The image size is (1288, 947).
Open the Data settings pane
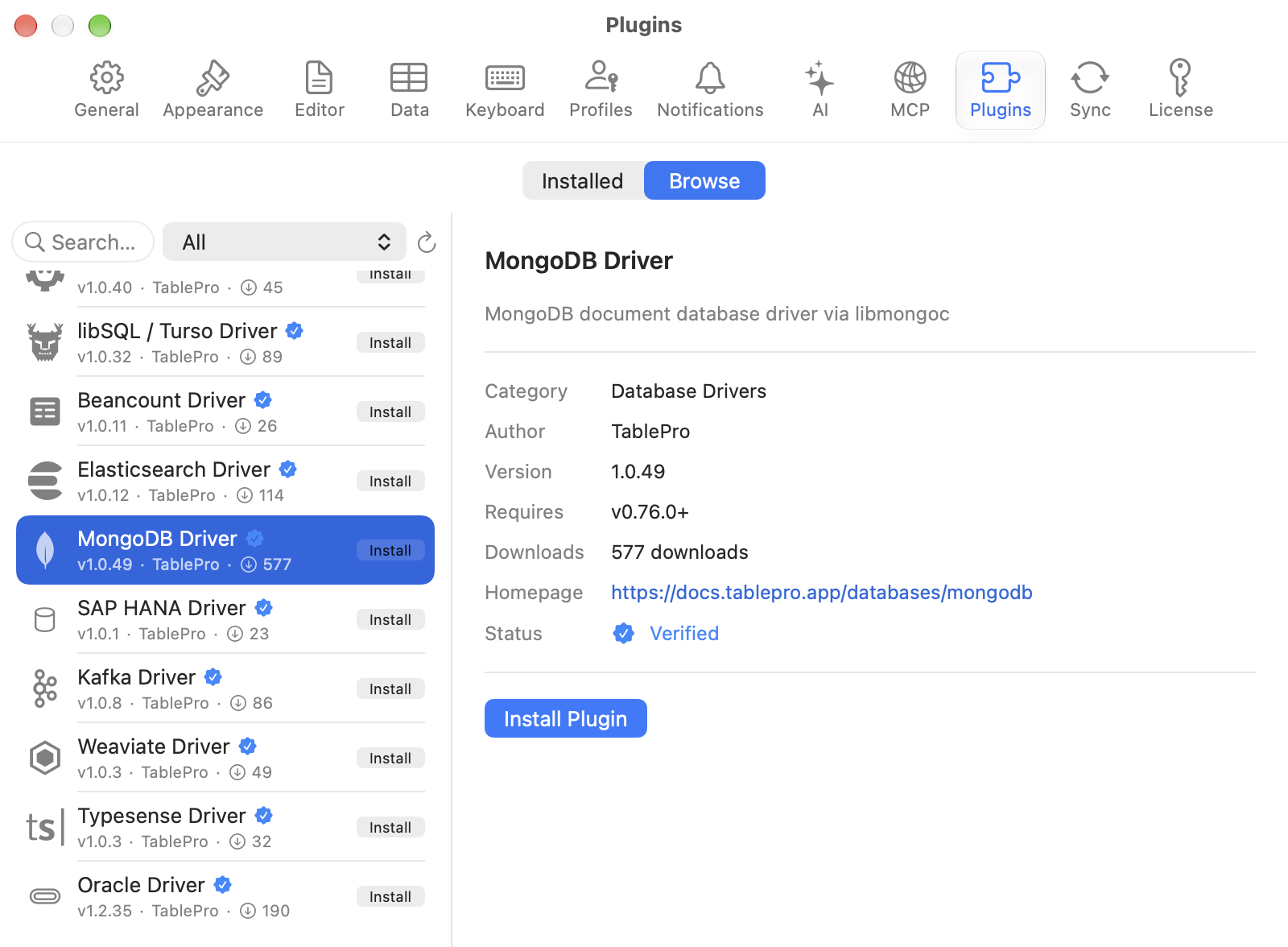(x=409, y=90)
